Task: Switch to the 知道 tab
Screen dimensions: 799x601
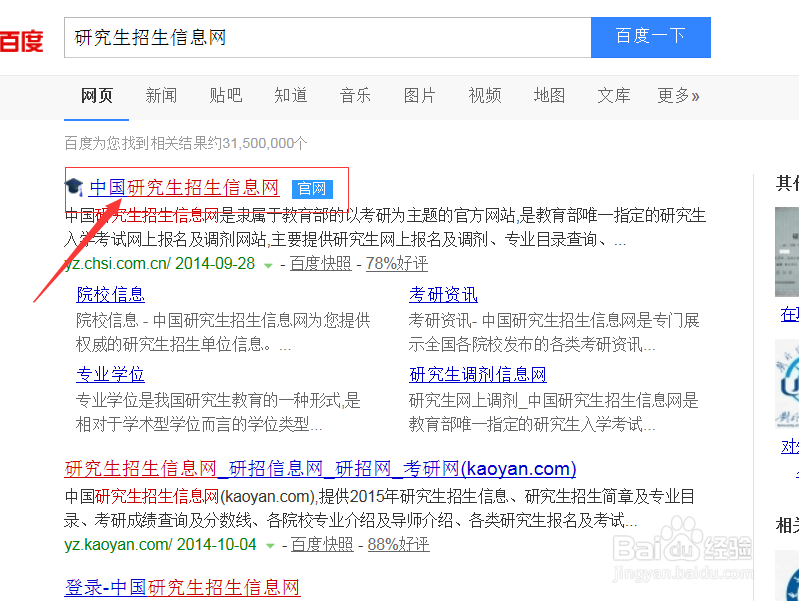Action: [290, 95]
